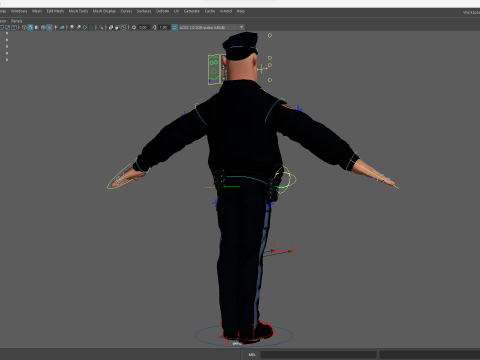Toggle X-Ray Active Components icon

[x=117, y=27]
